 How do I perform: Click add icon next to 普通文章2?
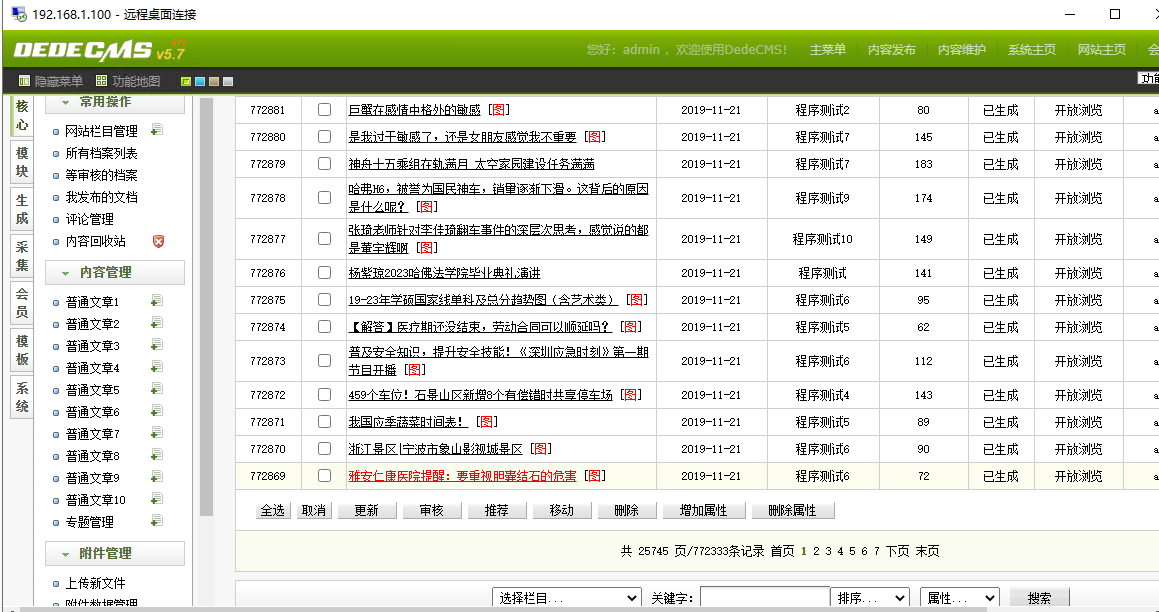[x=157, y=323]
